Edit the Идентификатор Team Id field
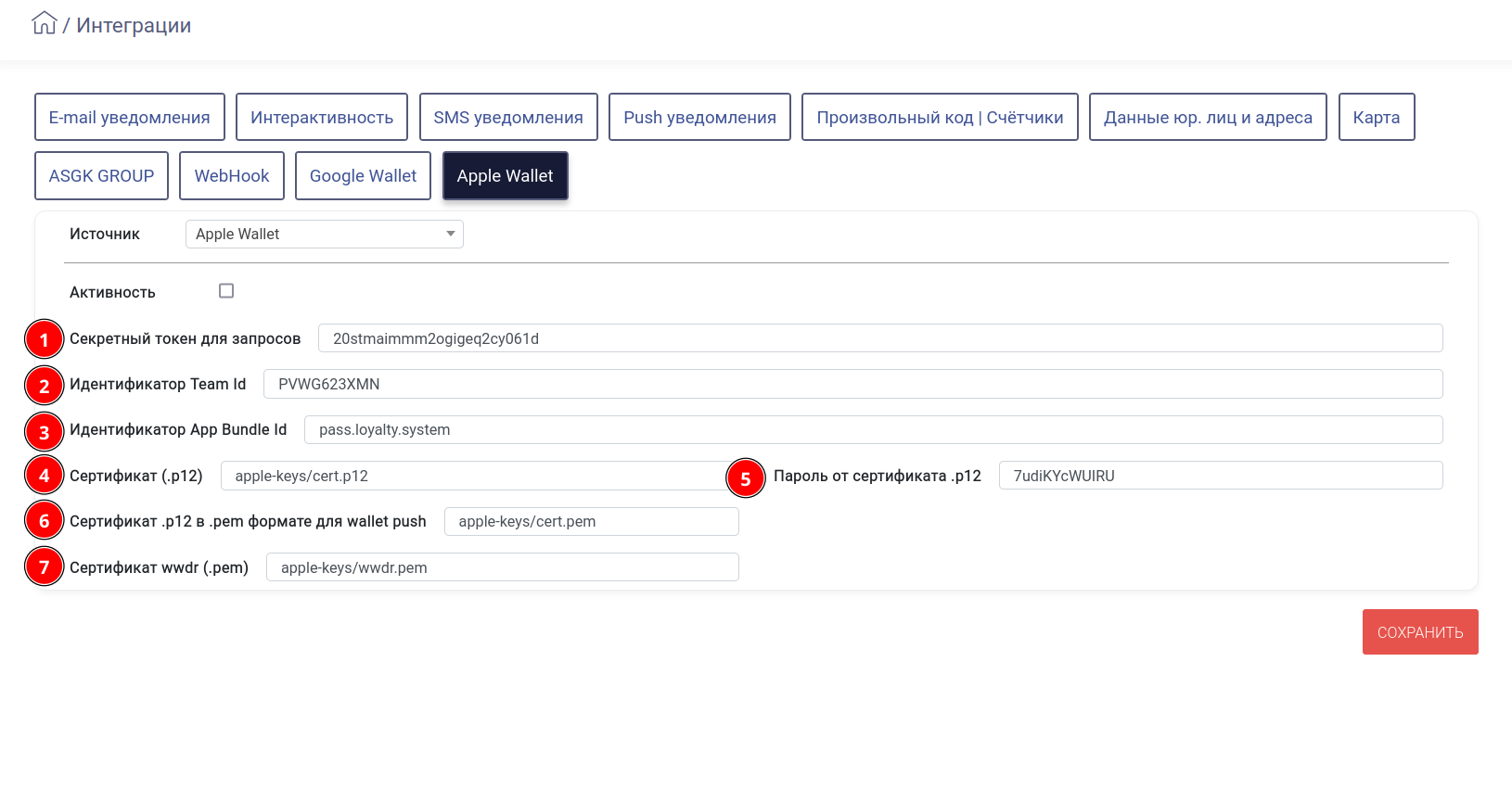The width and height of the screenshot is (1512, 789). click(853, 384)
